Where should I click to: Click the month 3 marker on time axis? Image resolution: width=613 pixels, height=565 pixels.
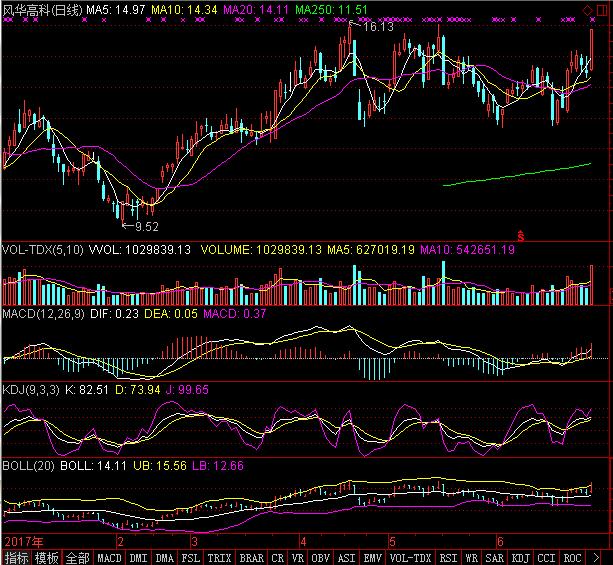point(194,542)
